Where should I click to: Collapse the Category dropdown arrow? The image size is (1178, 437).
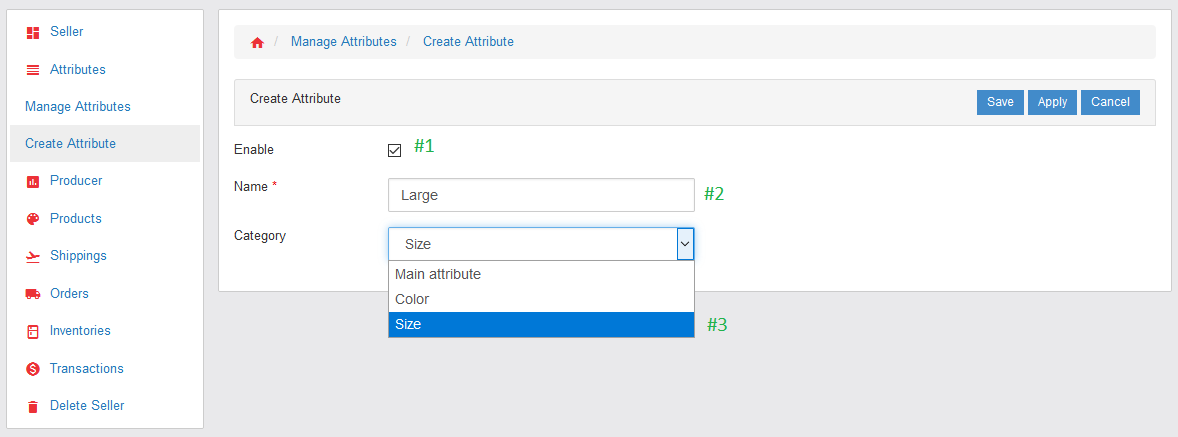point(684,244)
